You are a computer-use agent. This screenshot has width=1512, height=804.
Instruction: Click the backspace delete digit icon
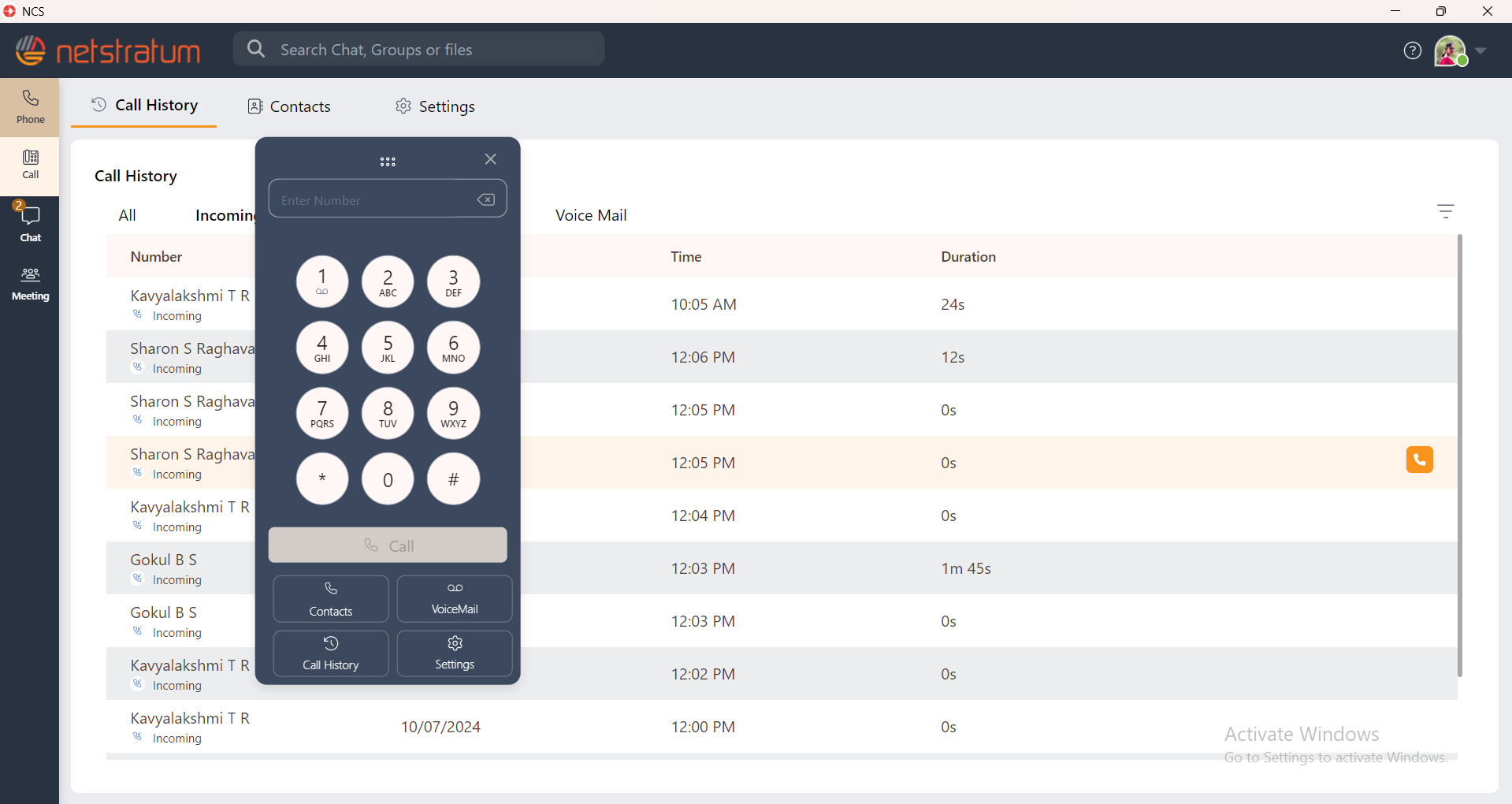486,199
